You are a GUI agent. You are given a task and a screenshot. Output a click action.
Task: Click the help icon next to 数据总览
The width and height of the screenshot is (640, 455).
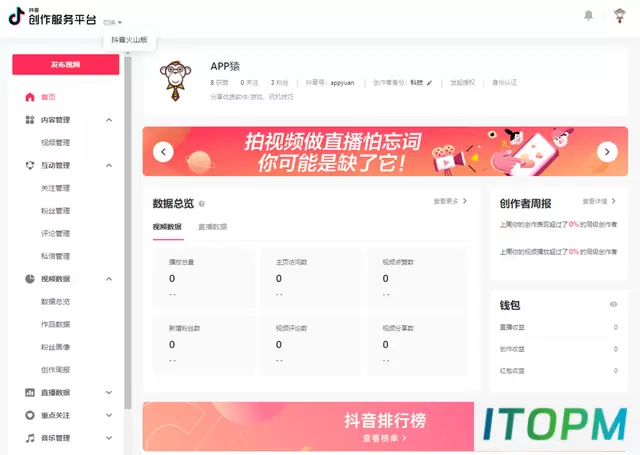tap(202, 204)
